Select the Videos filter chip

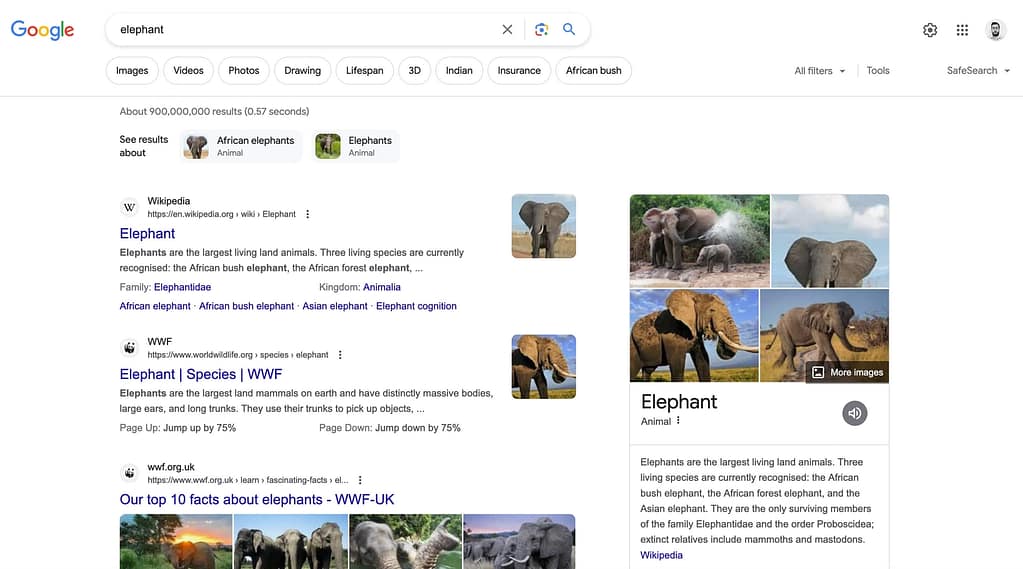tap(188, 71)
